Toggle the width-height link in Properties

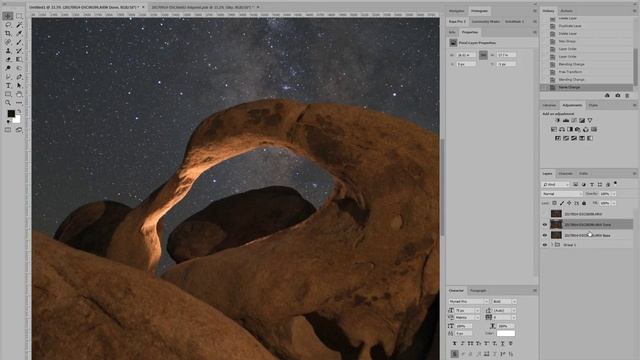point(483,55)
